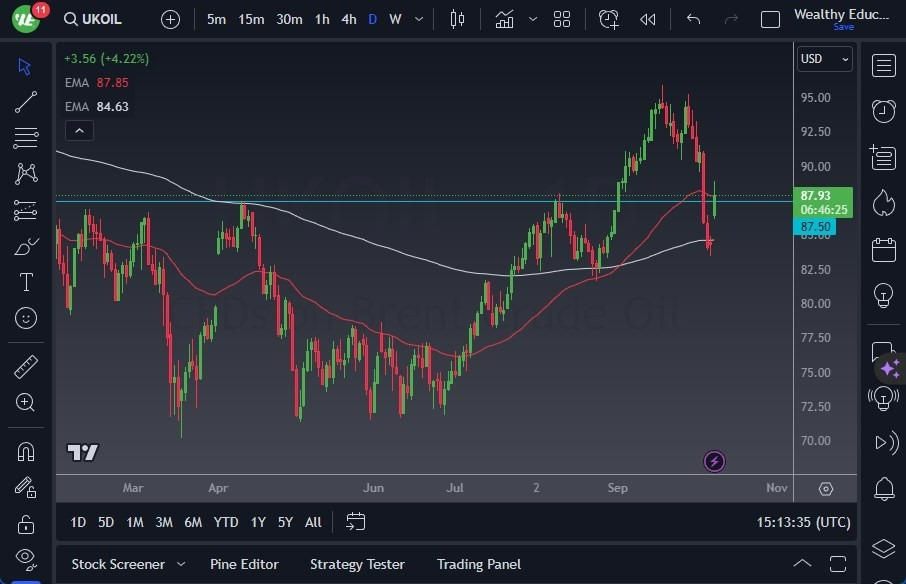Viewport: 906px width, 584px height.
Task: Select the Text annotation tool
Action: (x=26, y=282)
